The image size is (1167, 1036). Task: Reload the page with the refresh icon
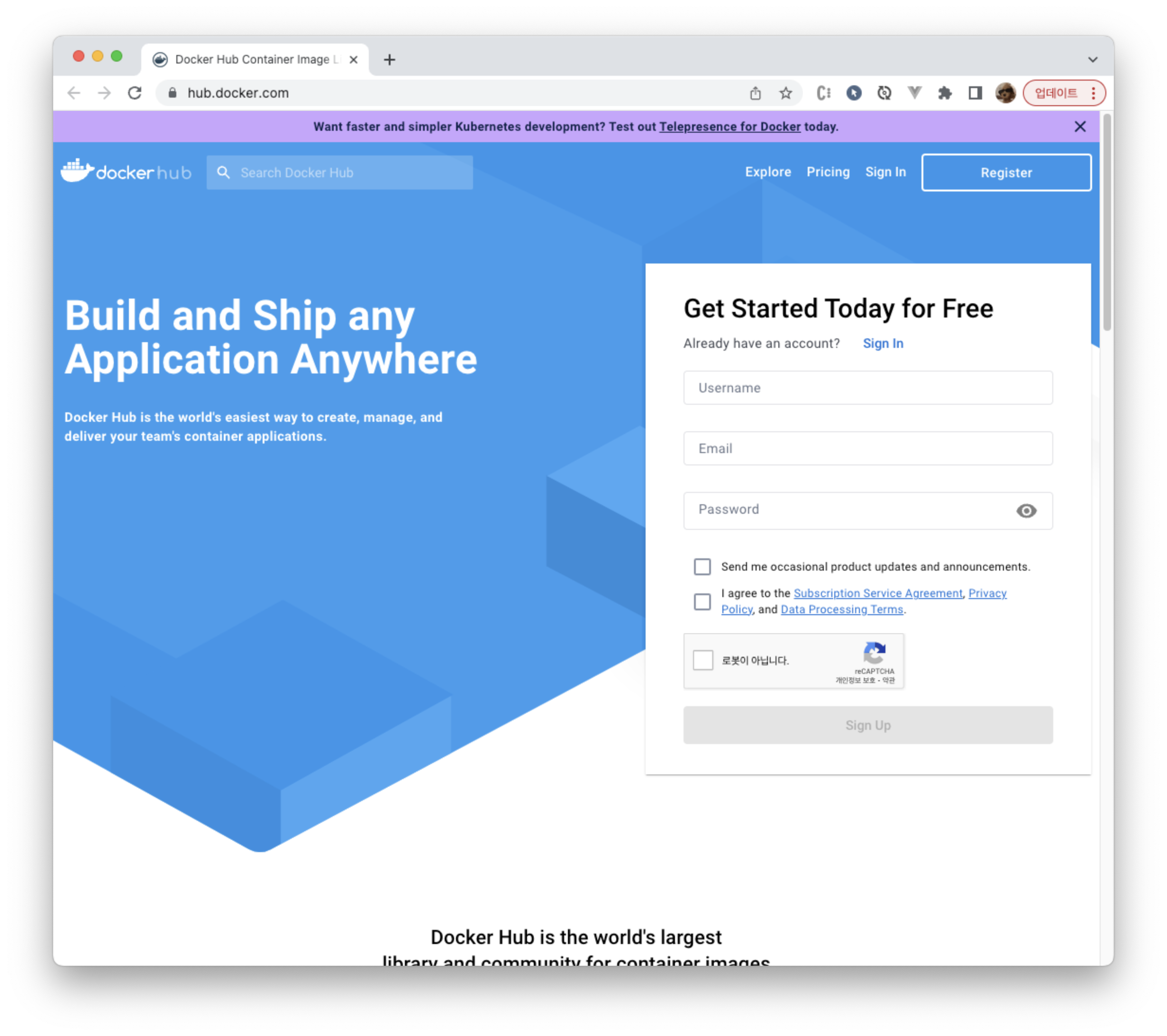[x=135, y=93]
